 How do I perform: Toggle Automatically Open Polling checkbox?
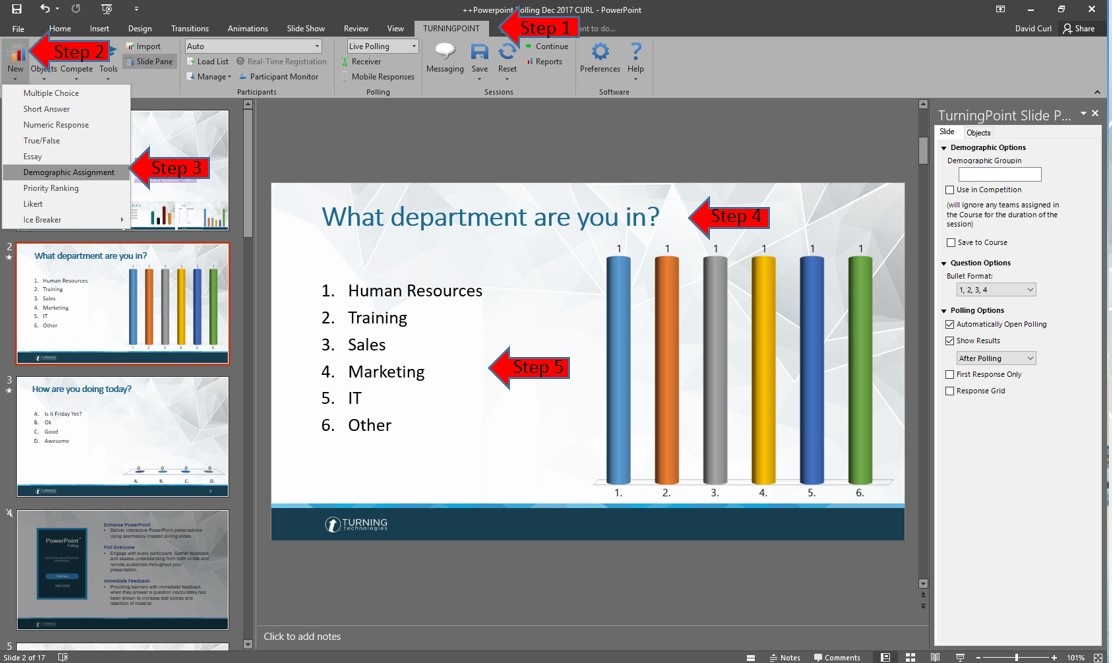(x=950, y=324)
